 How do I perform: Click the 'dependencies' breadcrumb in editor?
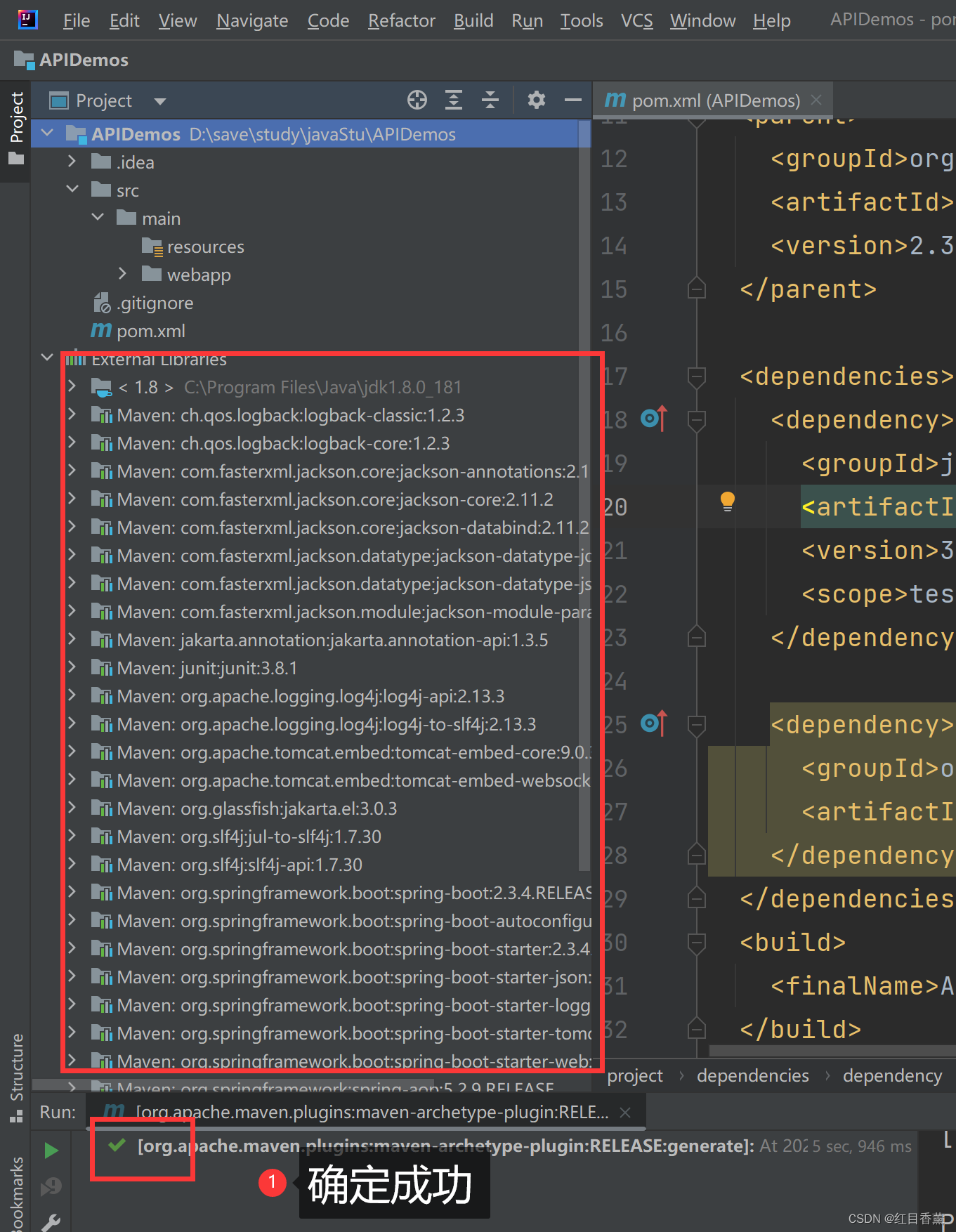coord(753,1075)
